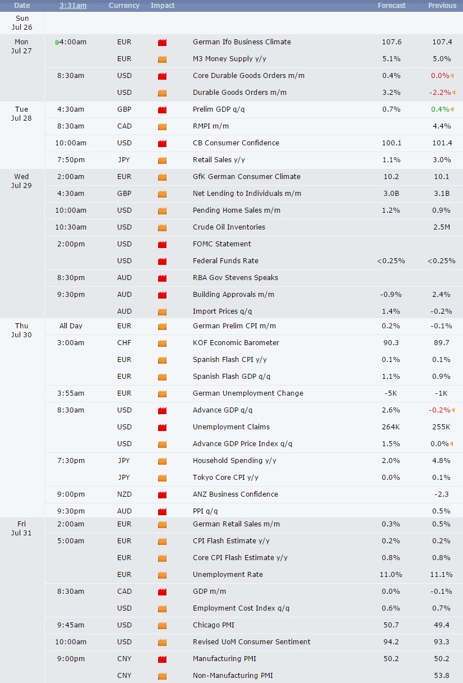Click the green marker next to the 4:00am time
Viewport: 463px width, 683px height.
point(57,42)
